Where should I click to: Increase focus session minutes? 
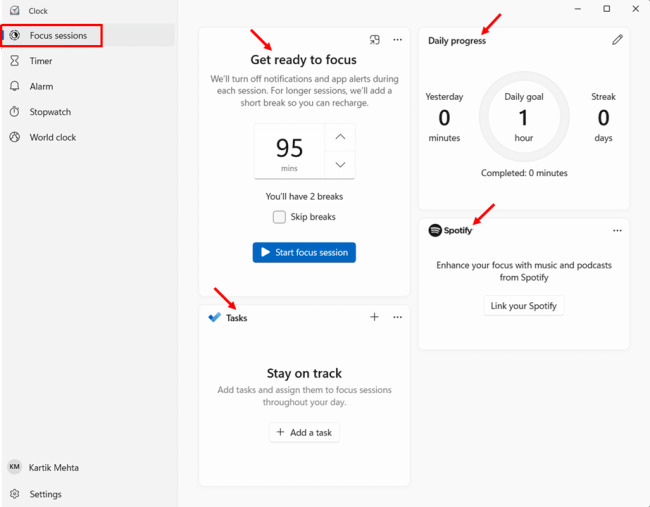coord(340,137)
